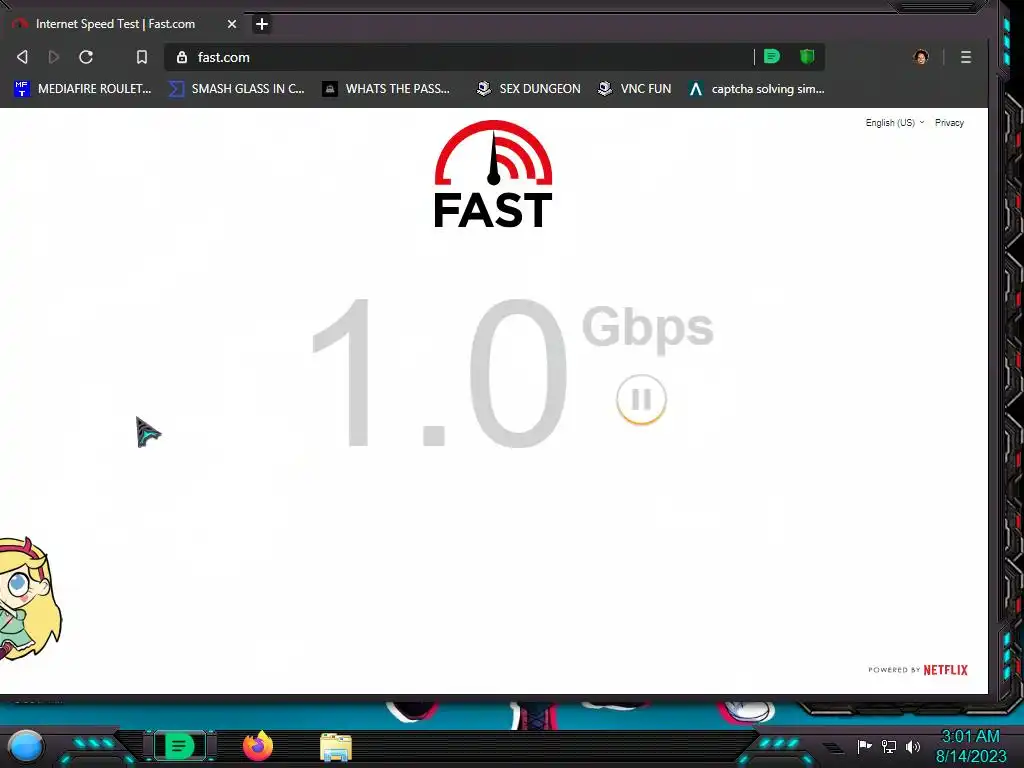The image size is (1024, 768).
Task: Open the volume speaker tray icon
Action: (912, 746)
